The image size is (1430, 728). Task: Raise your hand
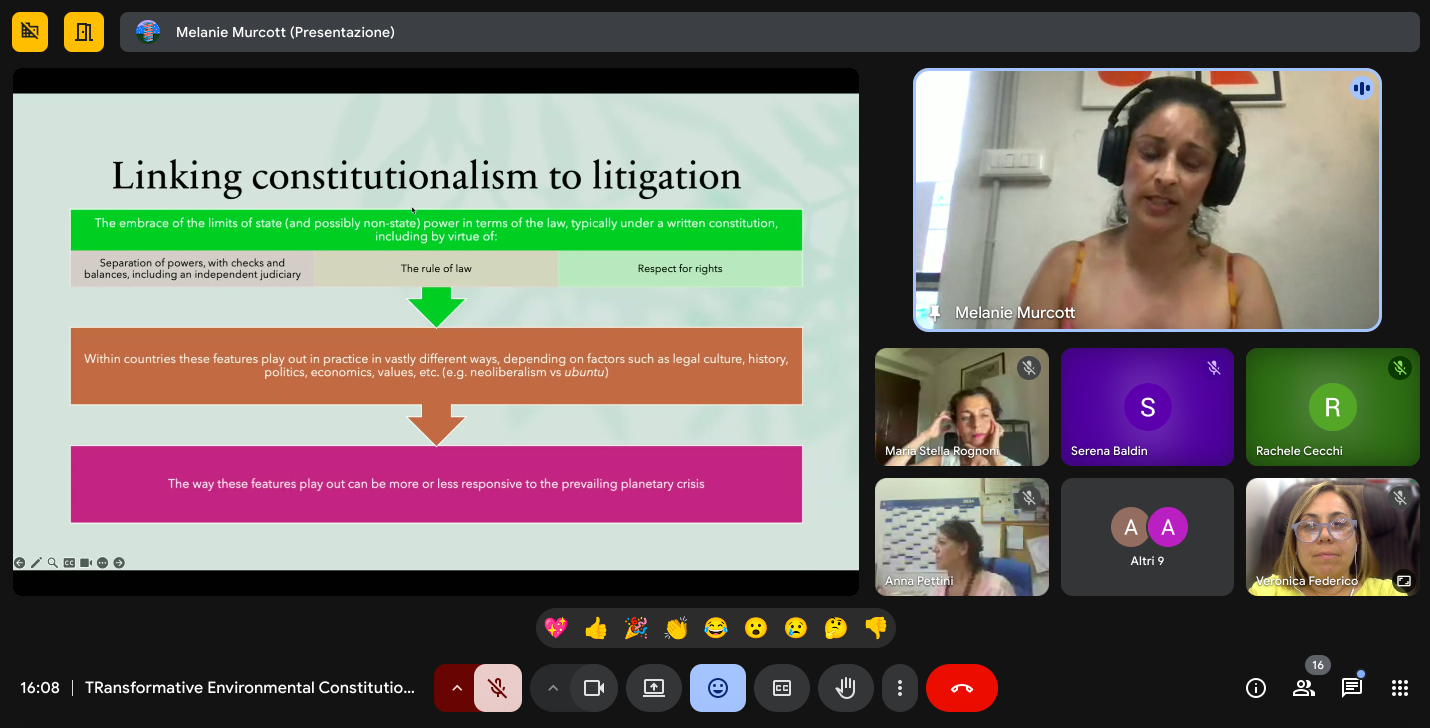[845, 688]
